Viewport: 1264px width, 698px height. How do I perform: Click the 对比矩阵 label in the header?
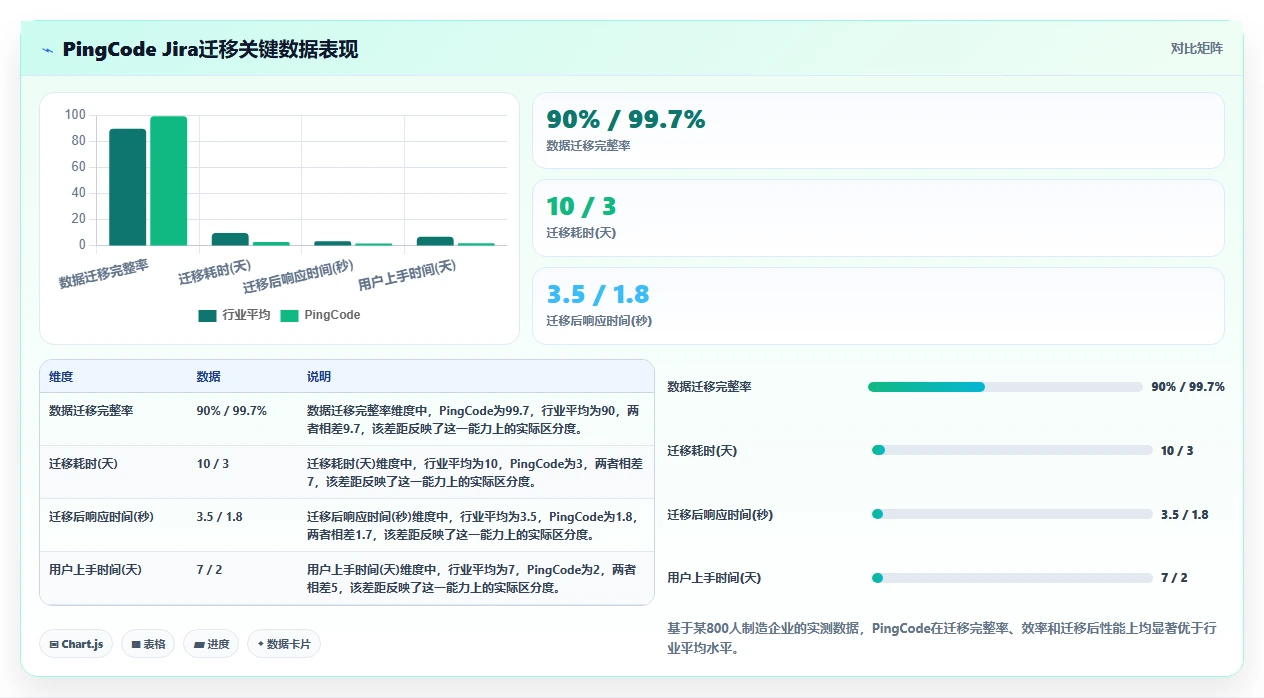coord(1196,48)
